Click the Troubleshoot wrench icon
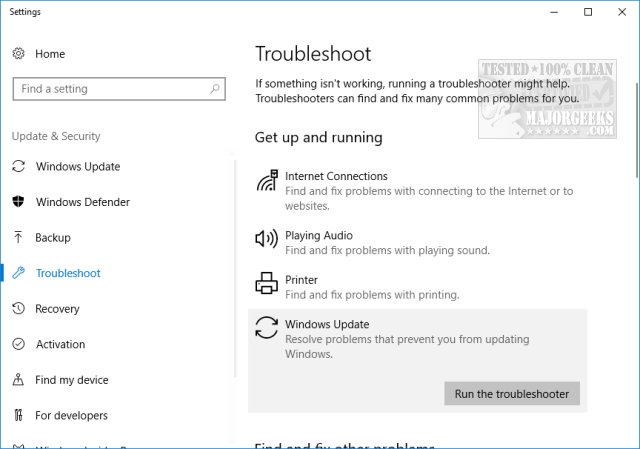Image resolution: width=640 pixels, height=449 pixels. click(18, 273)
